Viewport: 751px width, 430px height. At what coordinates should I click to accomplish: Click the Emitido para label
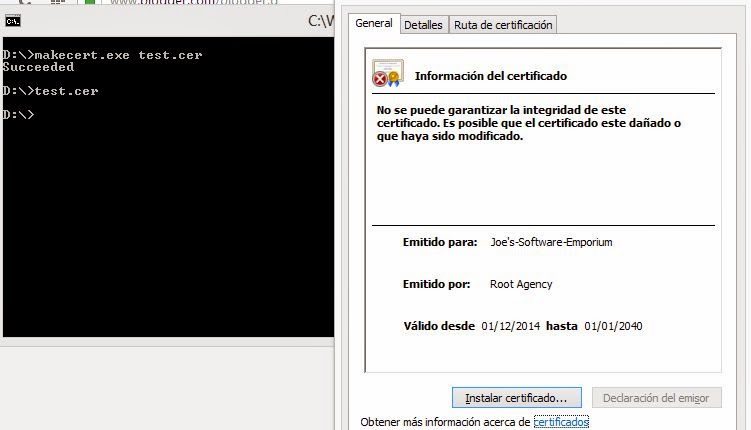click(x=440, y=242)
